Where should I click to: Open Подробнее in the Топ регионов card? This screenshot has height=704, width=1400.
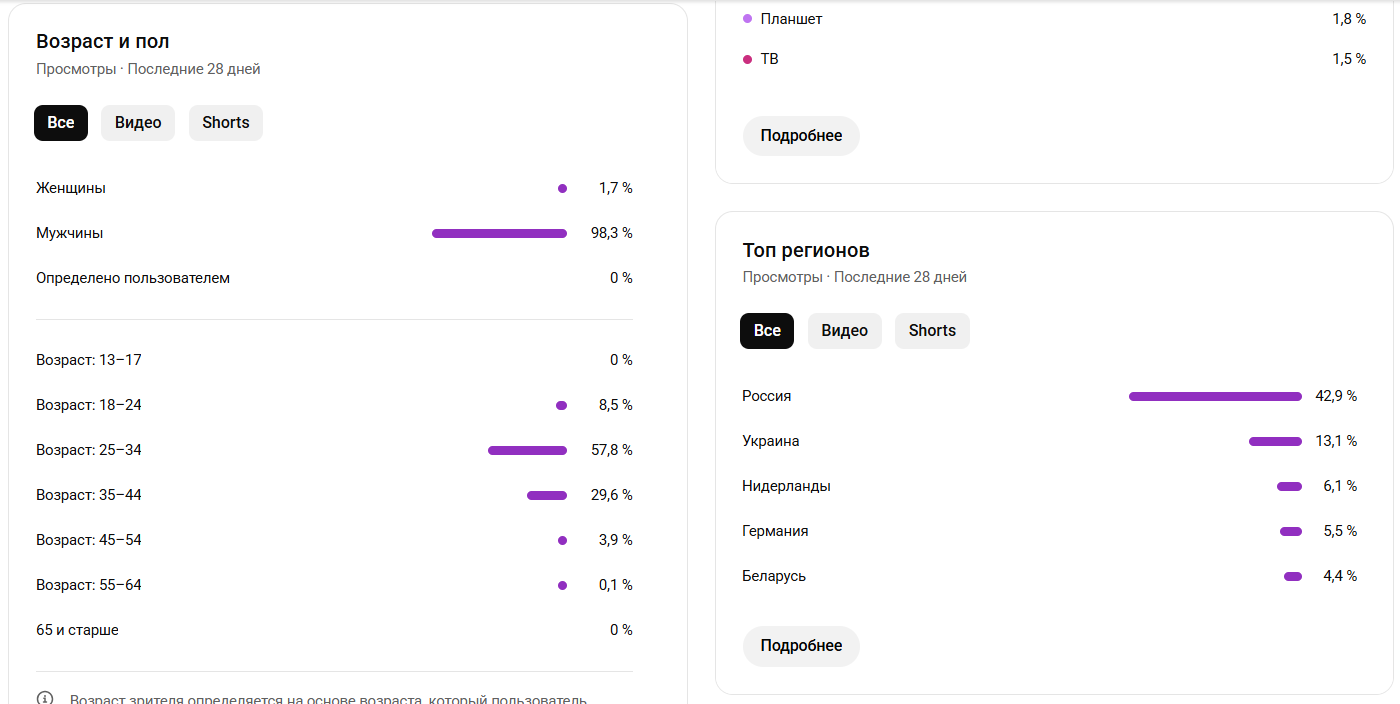[x=801, y=646]
